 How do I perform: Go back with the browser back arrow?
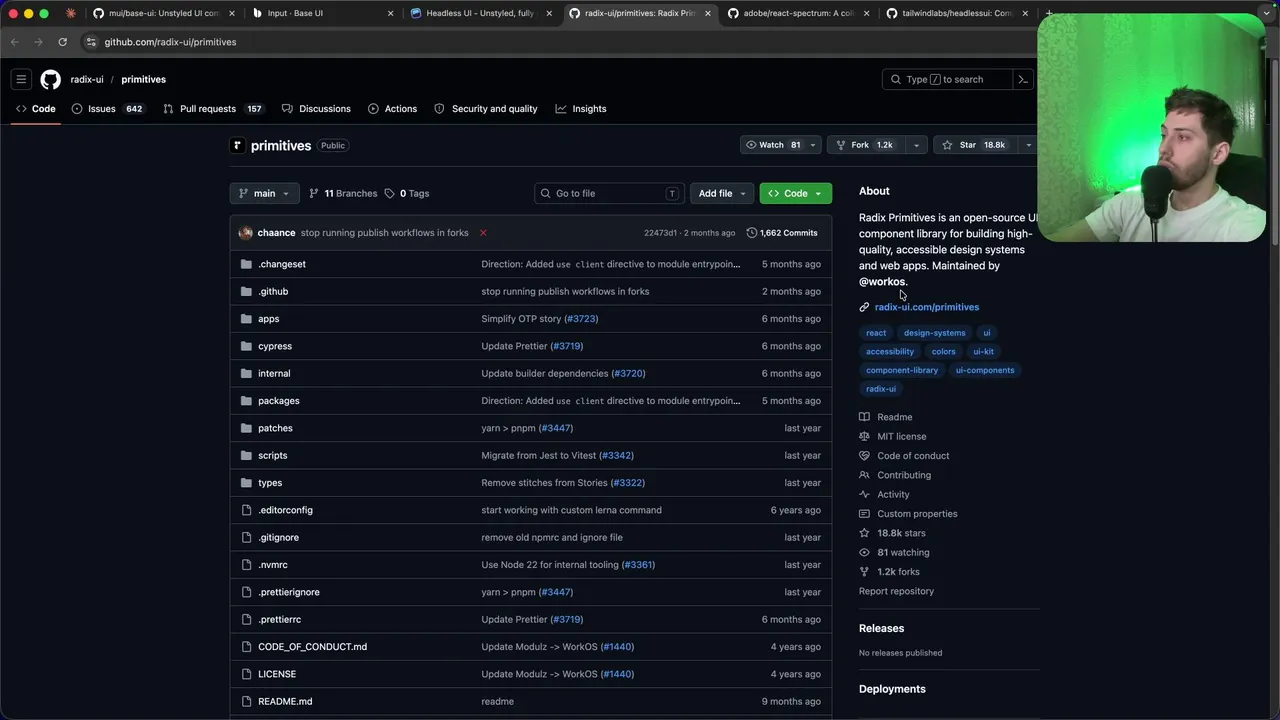click(14, 42)
